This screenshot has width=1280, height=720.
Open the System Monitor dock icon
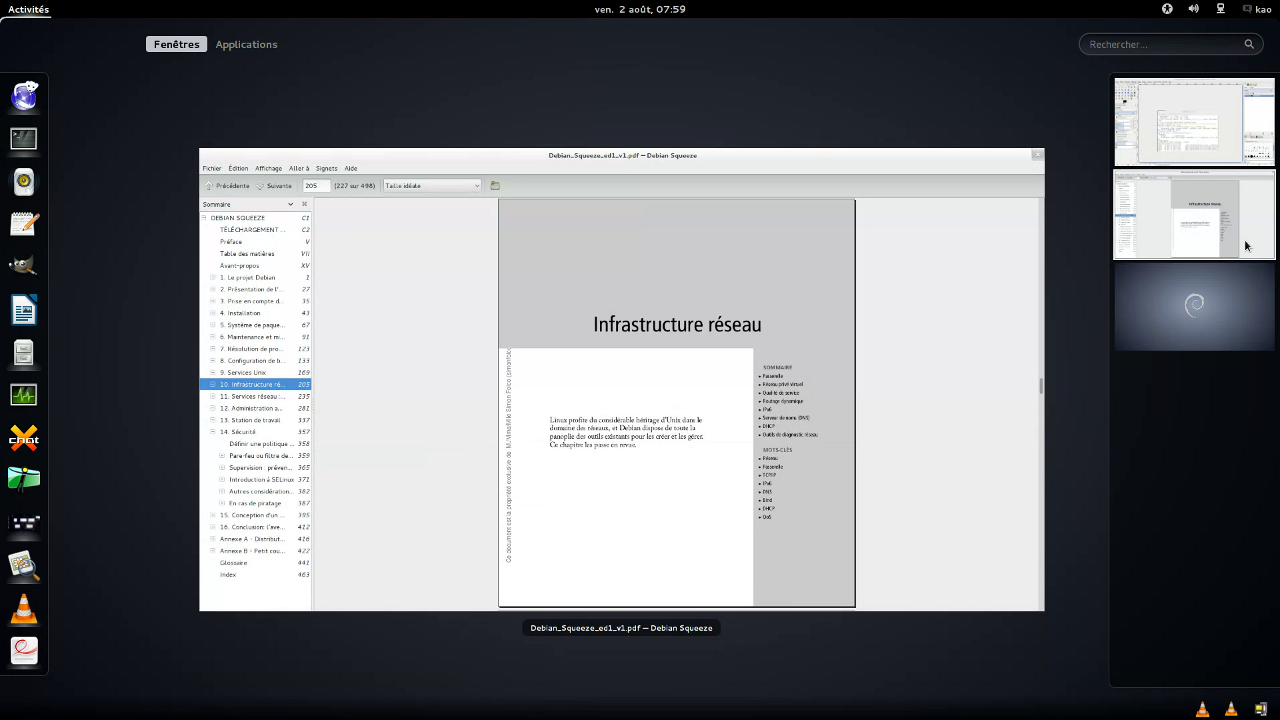pos(24,395)
